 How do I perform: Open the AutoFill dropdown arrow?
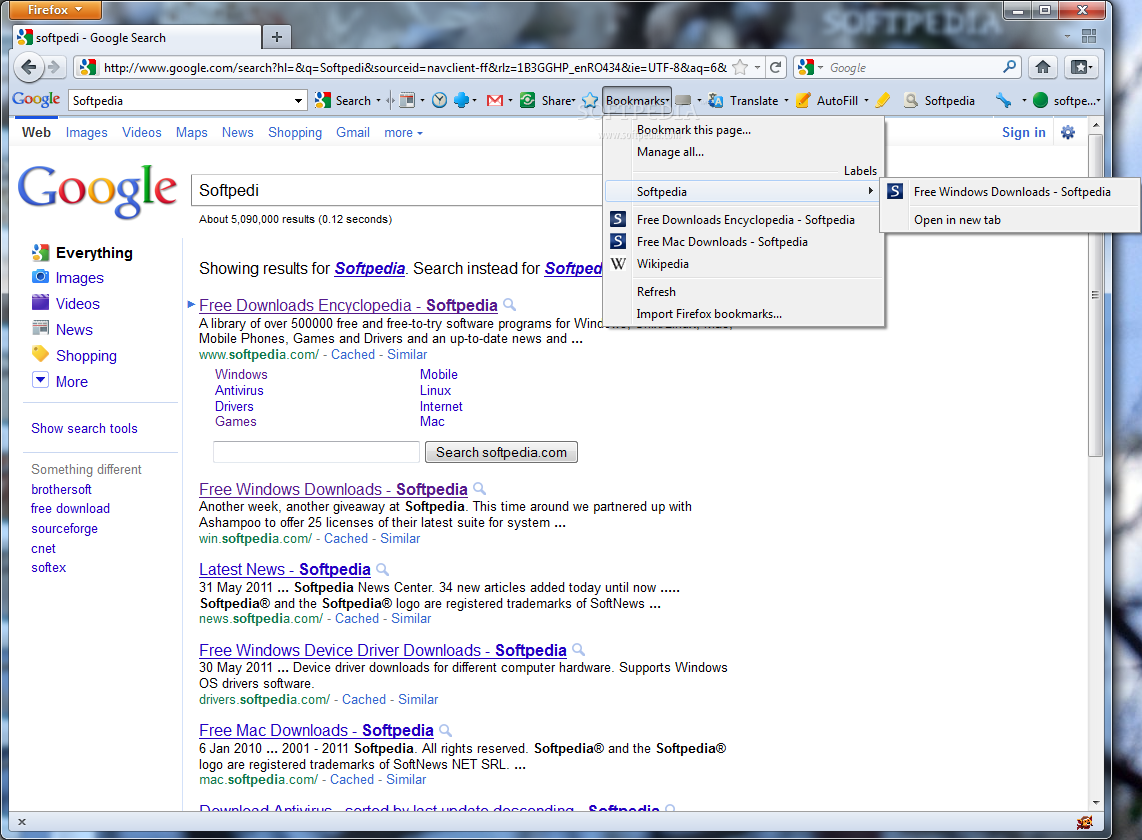[866, 101]
